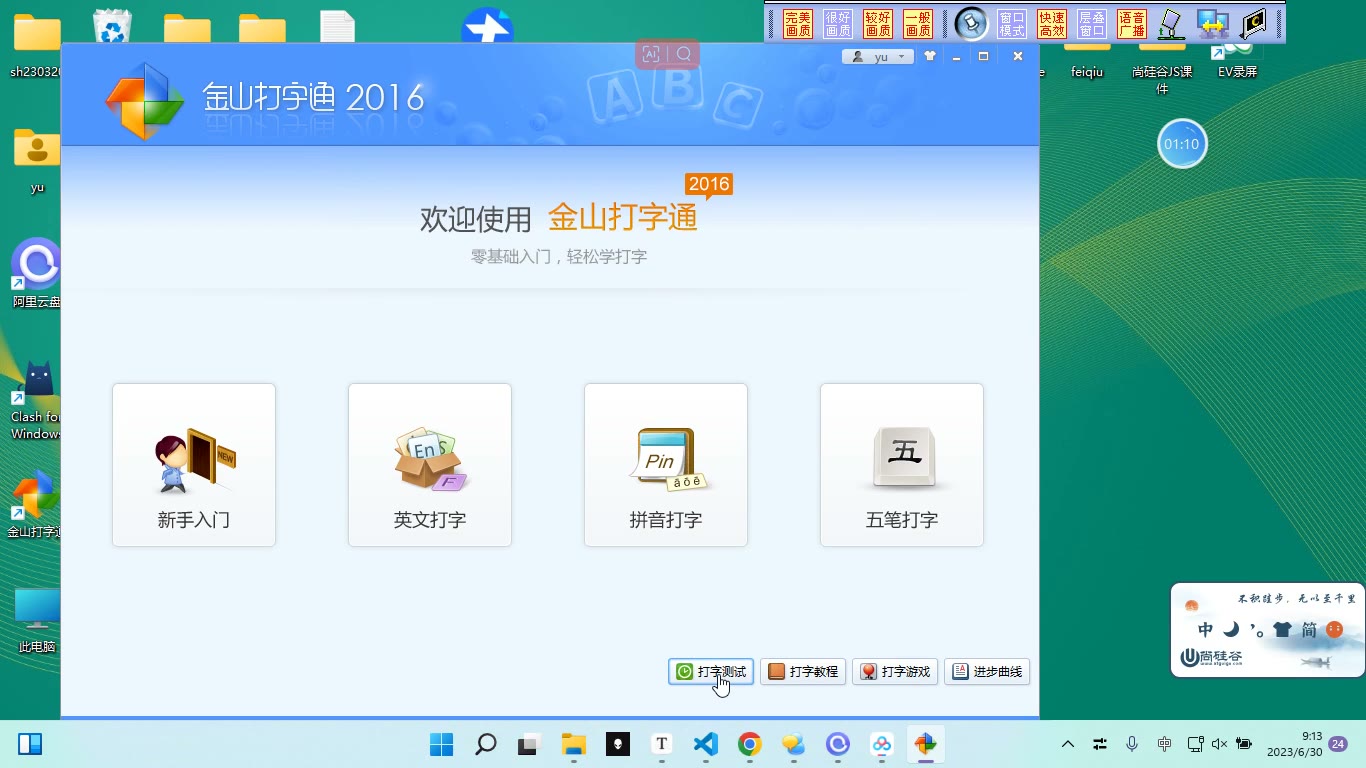
Task: Select 一般画质 quality in broadcast toolbar
Action: tap(918, 24)
